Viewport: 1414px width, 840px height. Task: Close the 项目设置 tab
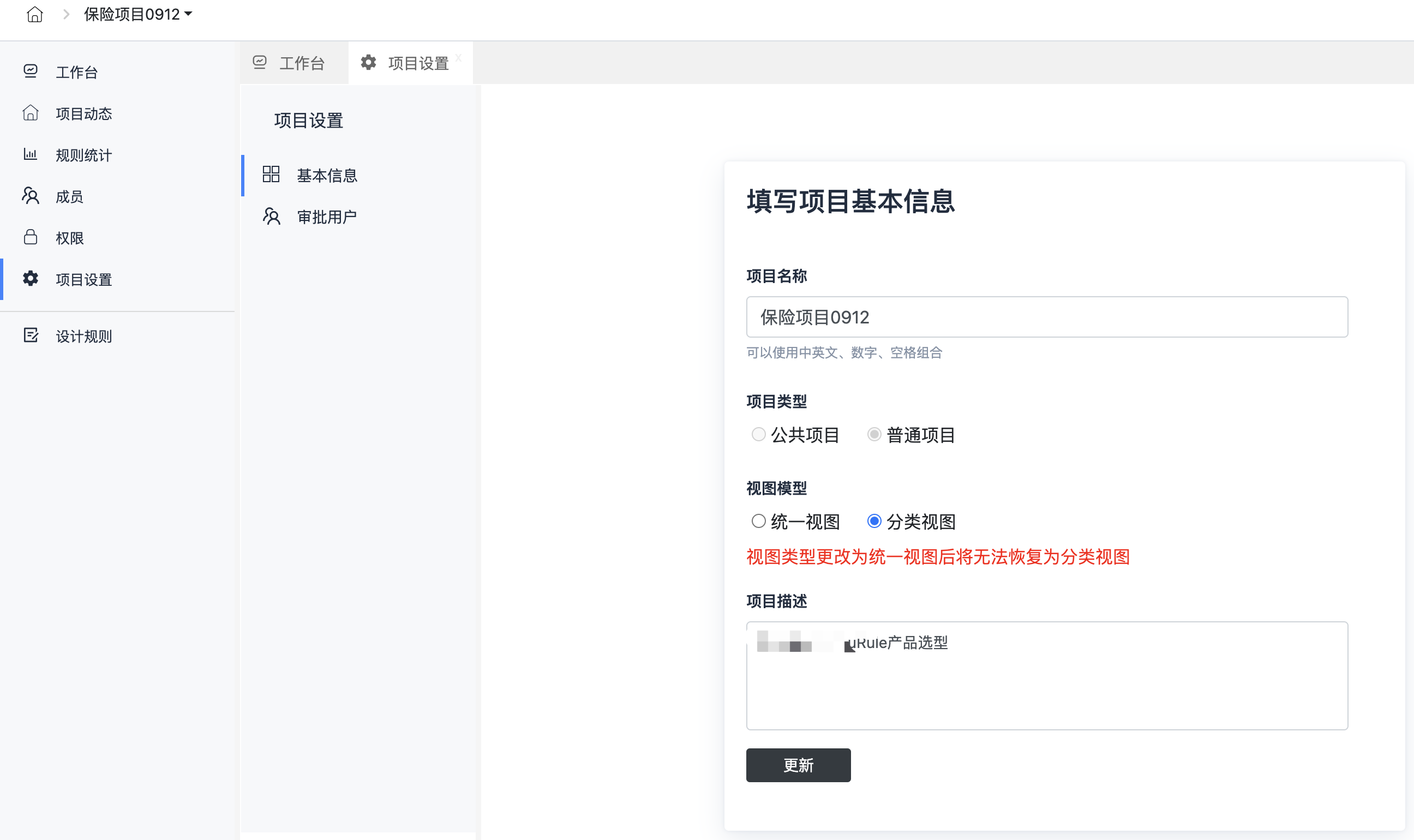(x=458, y=57)
